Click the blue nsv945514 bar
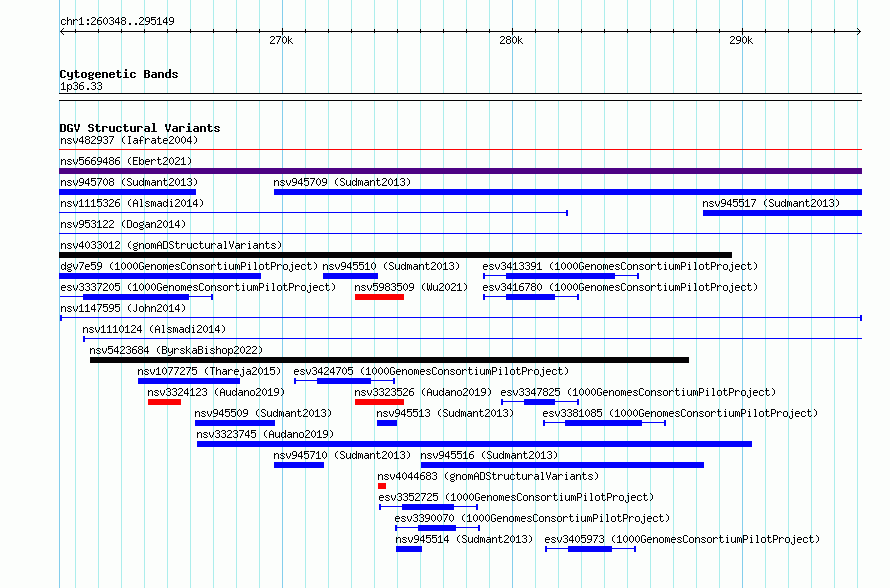The height and width of the screenshot is (588, 890). 409,549
